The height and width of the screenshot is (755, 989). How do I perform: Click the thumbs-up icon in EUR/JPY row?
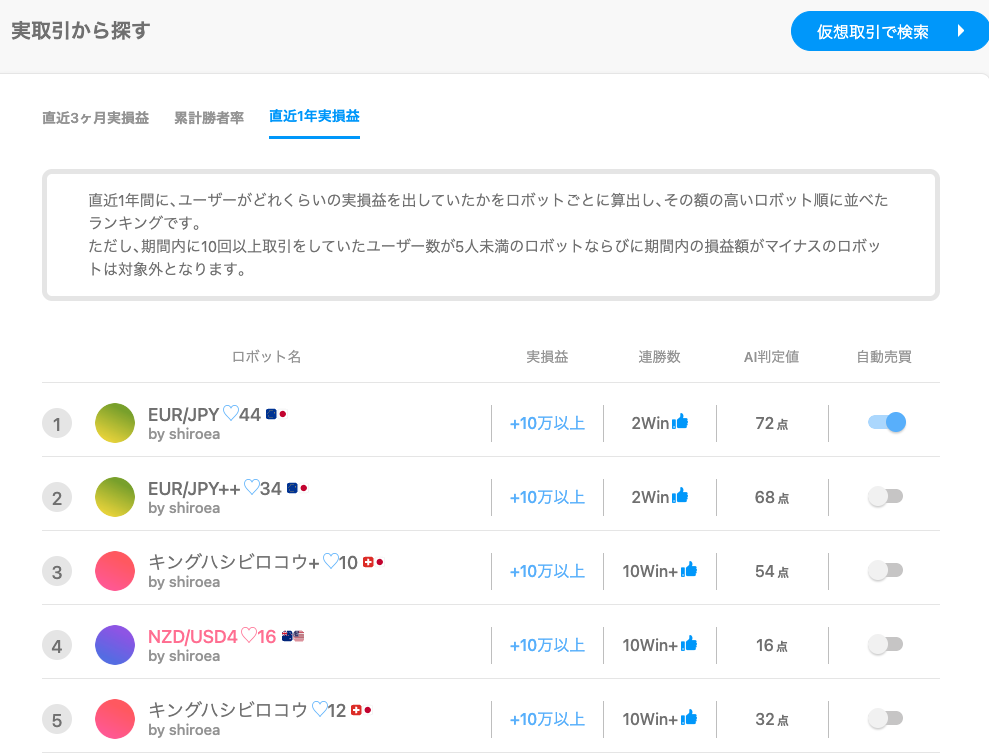coord(680,422)
